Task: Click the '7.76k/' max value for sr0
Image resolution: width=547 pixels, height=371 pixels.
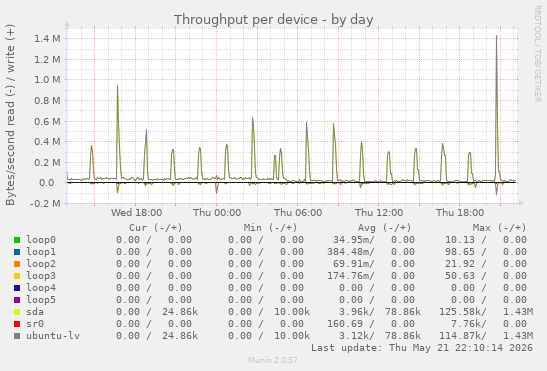Action: [x=469, y=324]
